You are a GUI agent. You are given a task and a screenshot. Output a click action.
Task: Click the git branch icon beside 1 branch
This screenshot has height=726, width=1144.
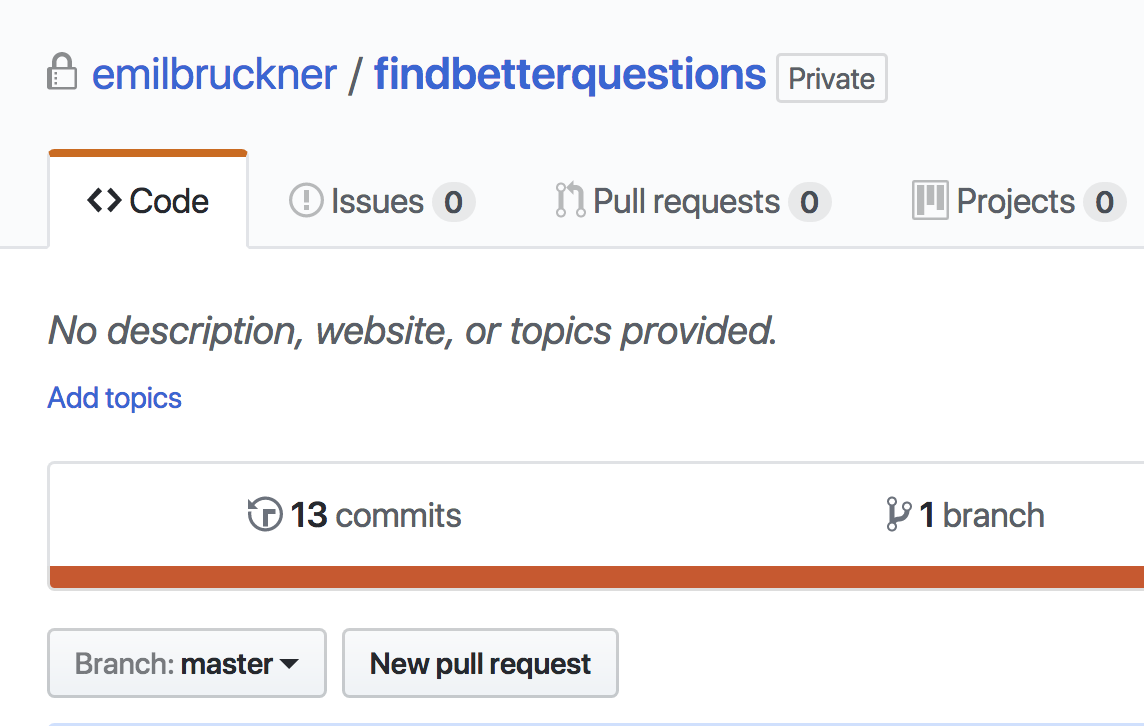pos(898,515)
